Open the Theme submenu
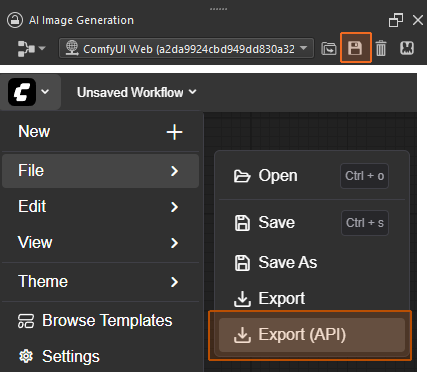This screenshot has height=372, width=427. pyautogui.click(x=101, y=282)
